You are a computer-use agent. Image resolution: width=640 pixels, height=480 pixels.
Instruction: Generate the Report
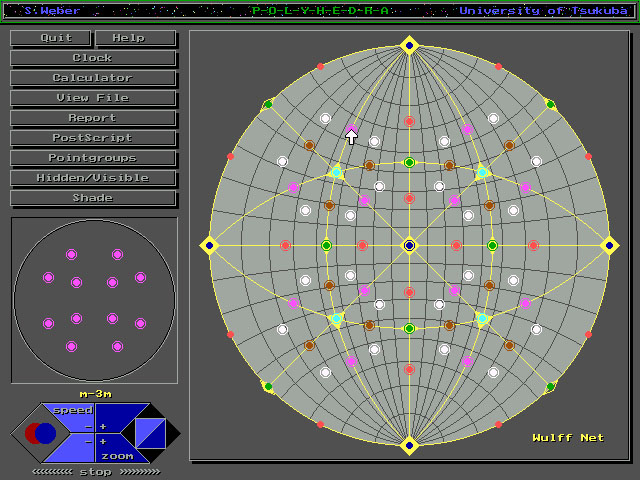point(93,118)
